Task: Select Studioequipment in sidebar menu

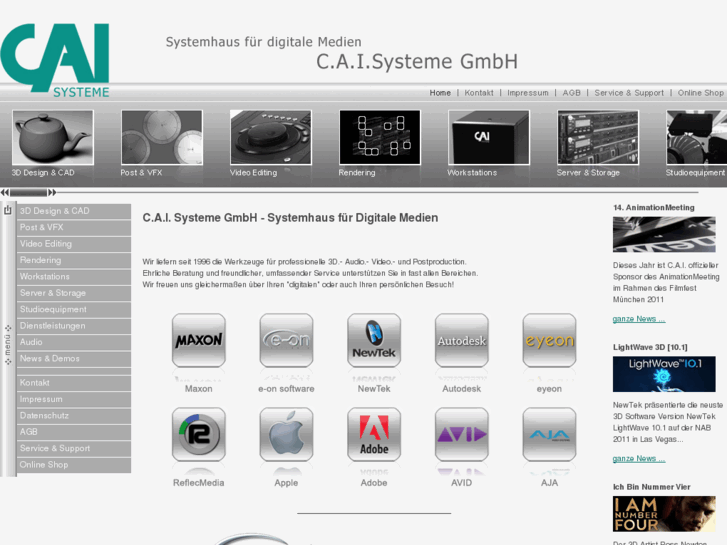Action: point(74,309)
